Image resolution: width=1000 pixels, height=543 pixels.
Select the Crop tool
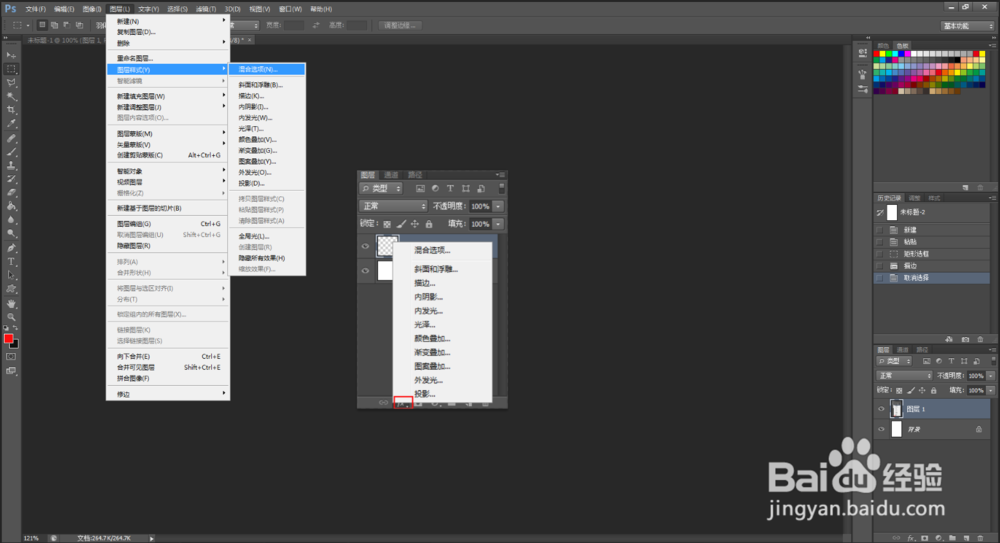click(x=11, y=110)
